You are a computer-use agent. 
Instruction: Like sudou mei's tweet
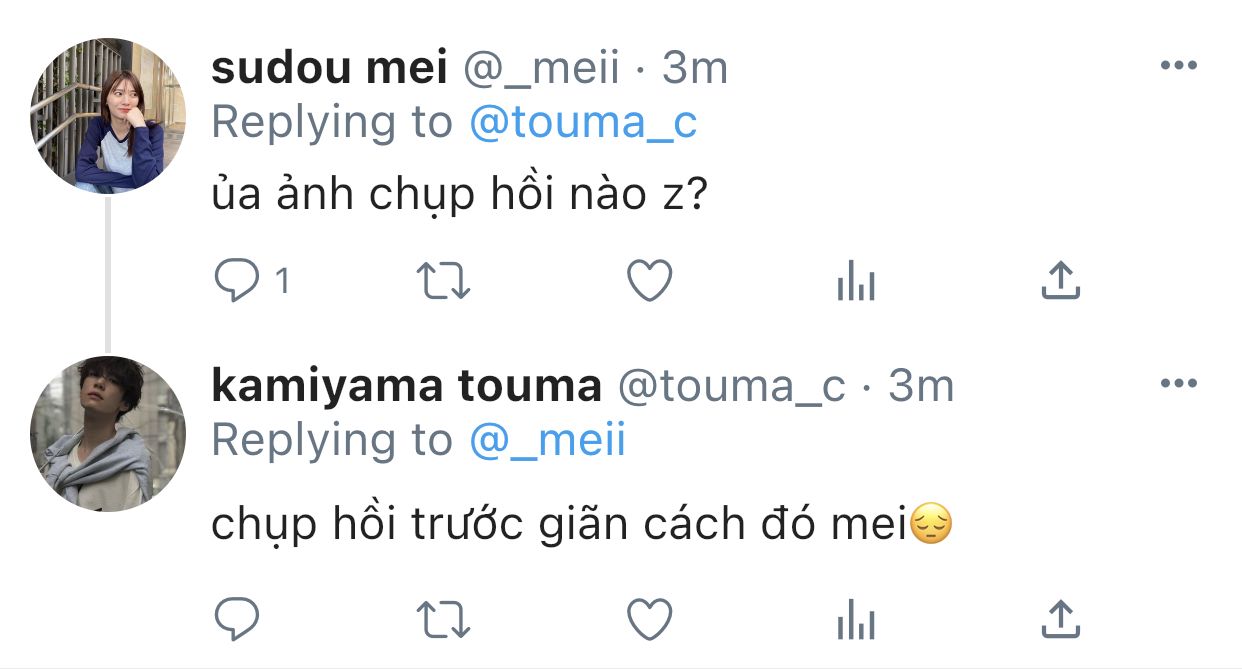(649, 282)
